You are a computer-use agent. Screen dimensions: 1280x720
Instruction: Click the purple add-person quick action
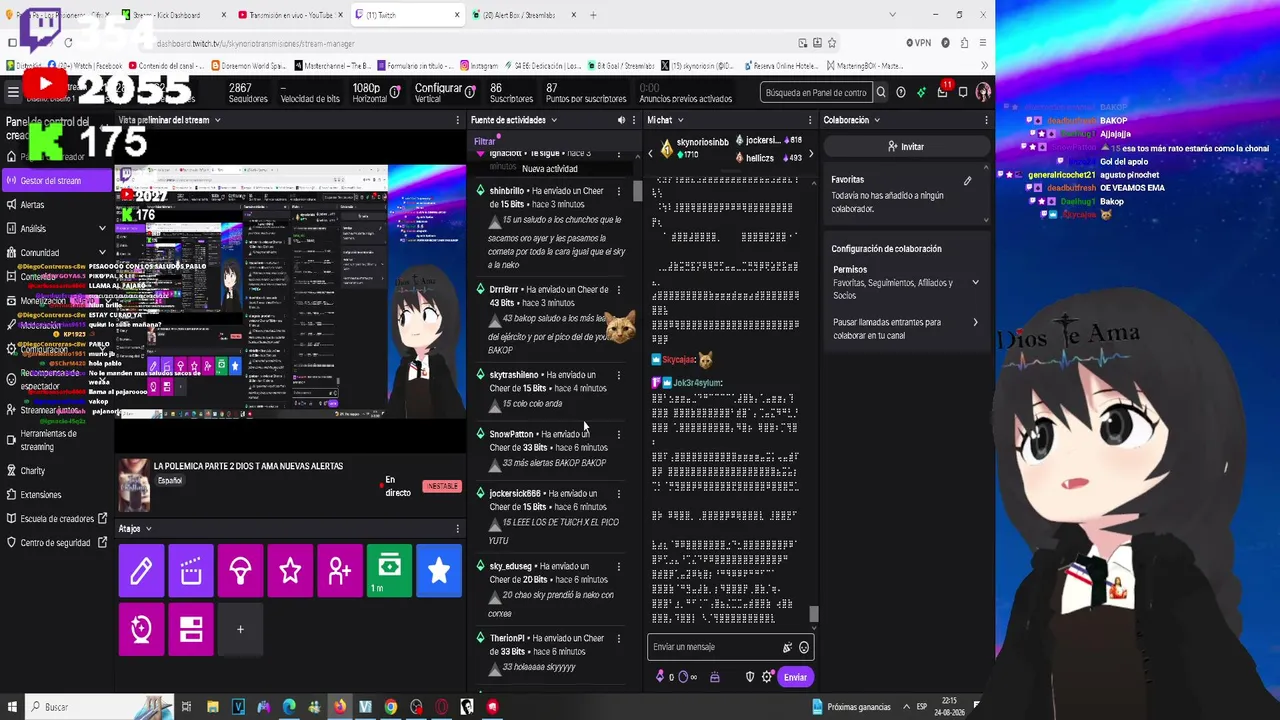(x=340, y=571)
